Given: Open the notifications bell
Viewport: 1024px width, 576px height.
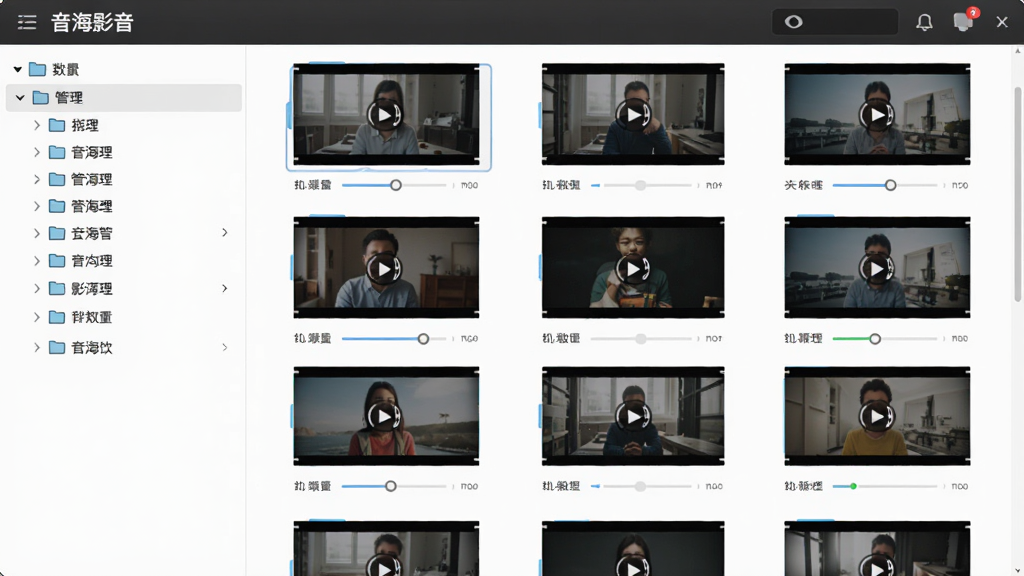Looking at the screenshot, I should point(924,22).
